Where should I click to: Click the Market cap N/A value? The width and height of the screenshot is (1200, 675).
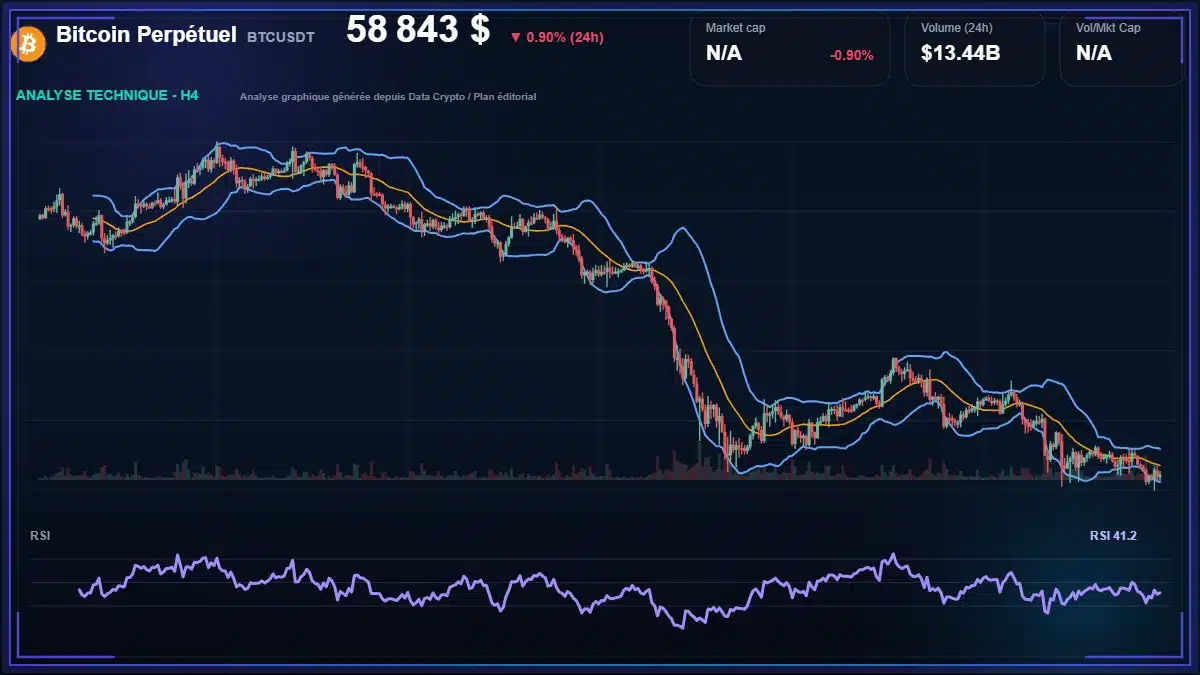[x=724, y=54]
